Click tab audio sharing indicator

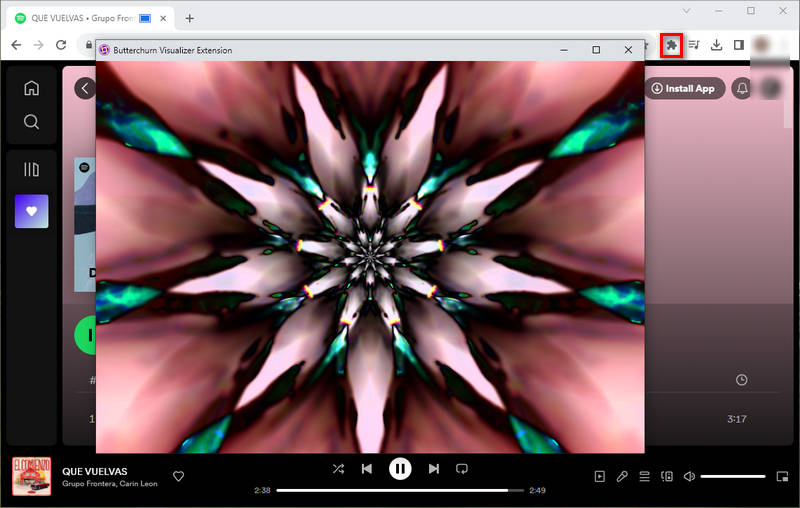[145, 18]
